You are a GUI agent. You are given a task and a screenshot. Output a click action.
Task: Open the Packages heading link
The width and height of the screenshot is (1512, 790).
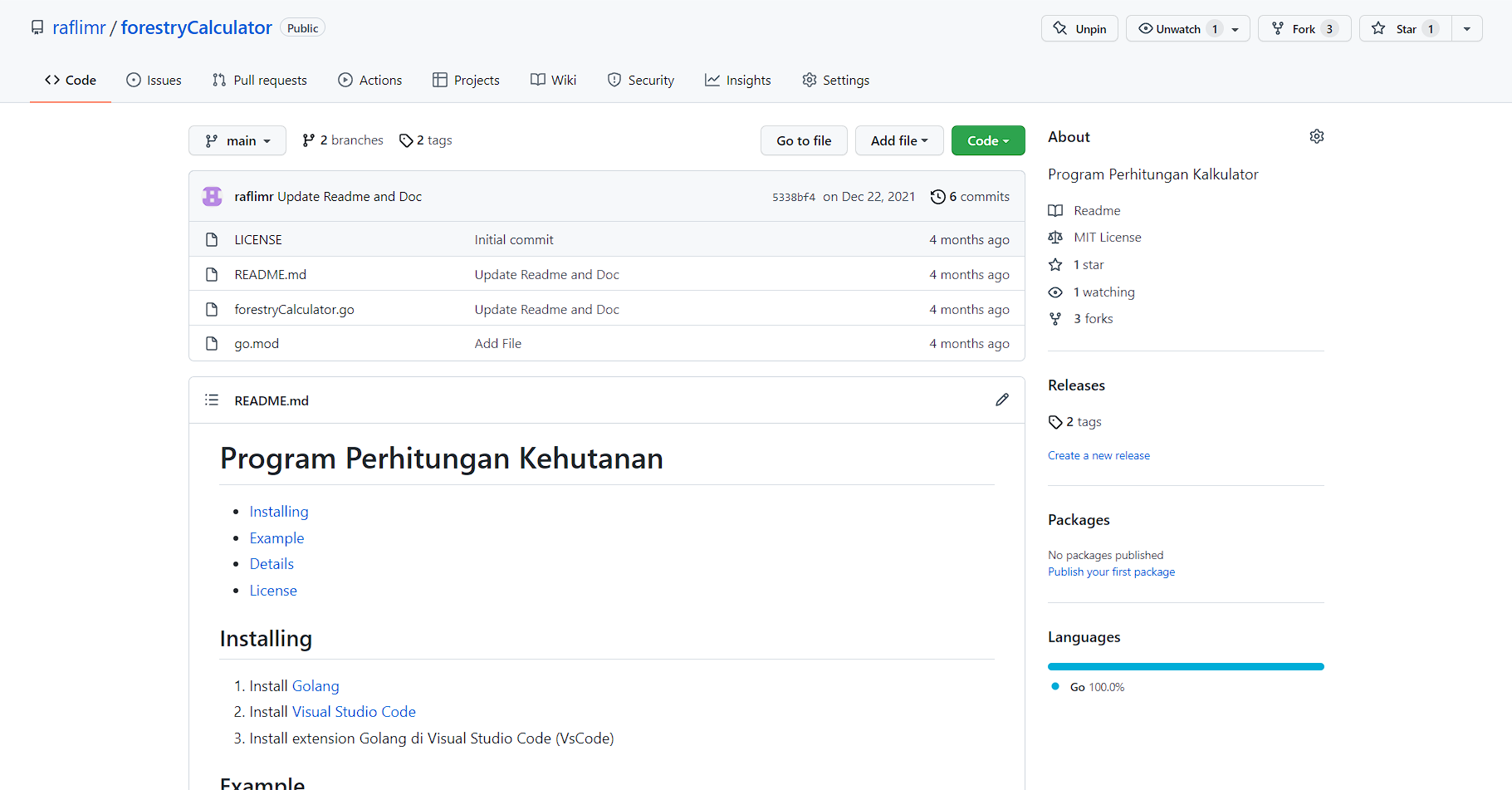1079,520
